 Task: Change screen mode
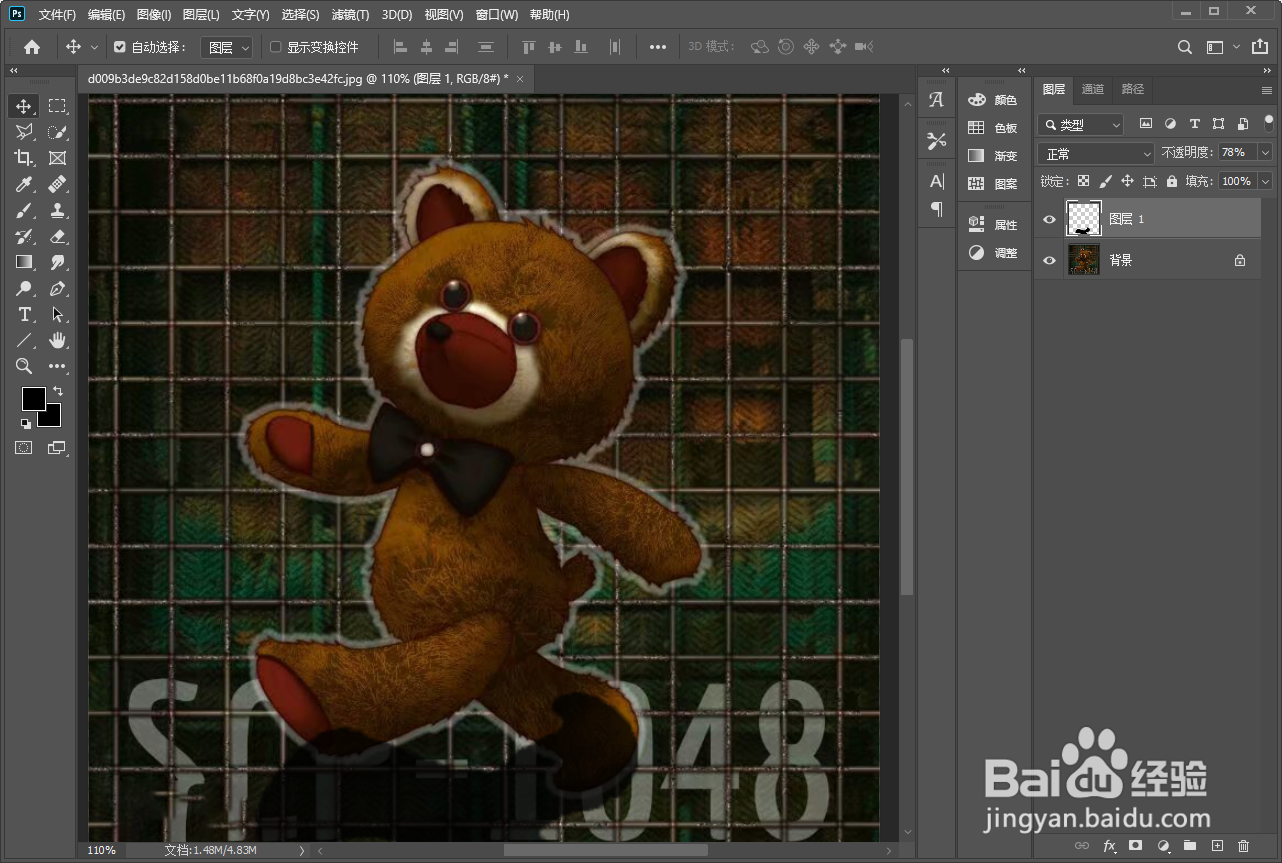click(57, 448)
